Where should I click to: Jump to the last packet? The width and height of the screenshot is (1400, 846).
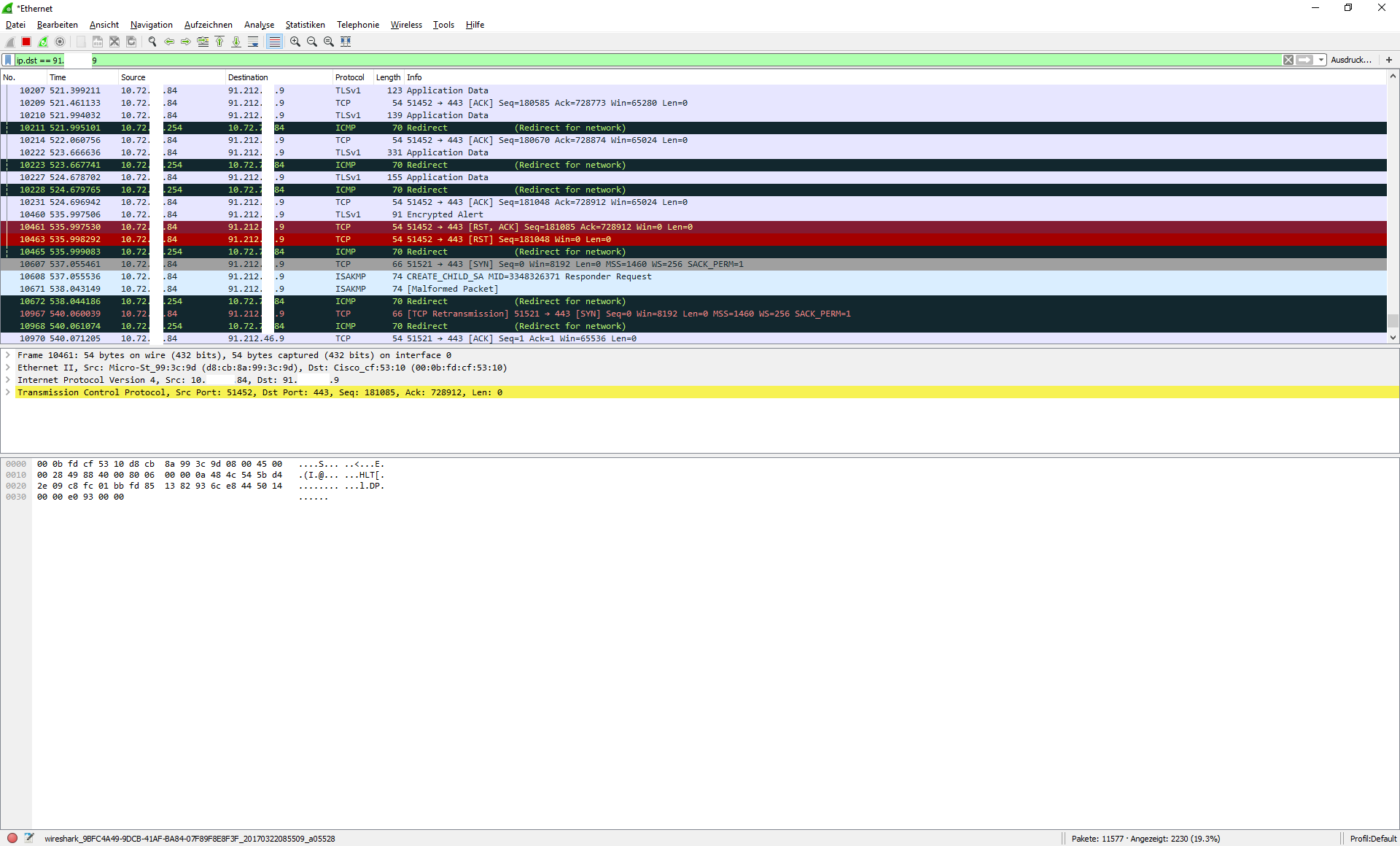point(236,42)
